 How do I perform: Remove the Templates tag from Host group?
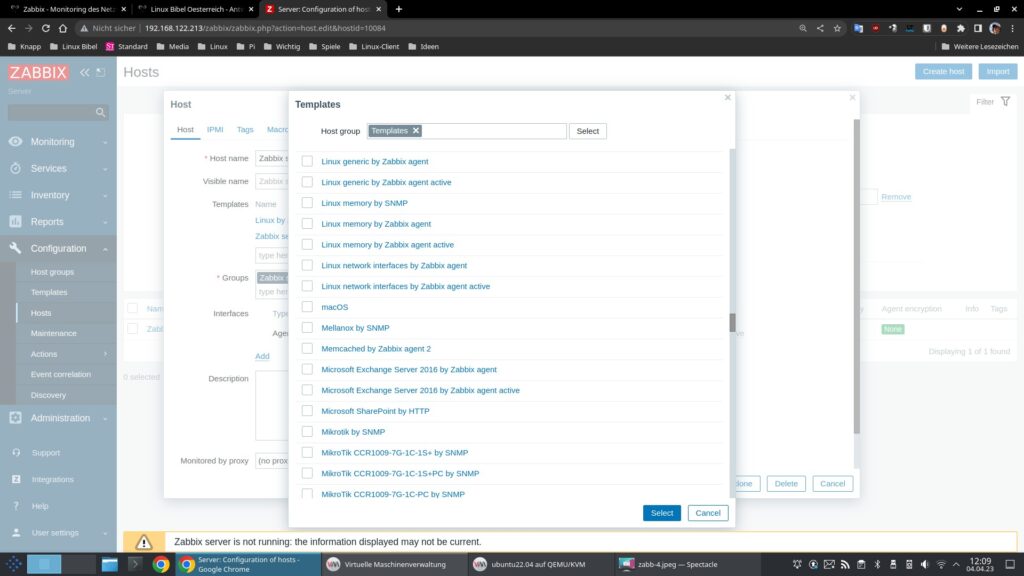click(415, 131)
